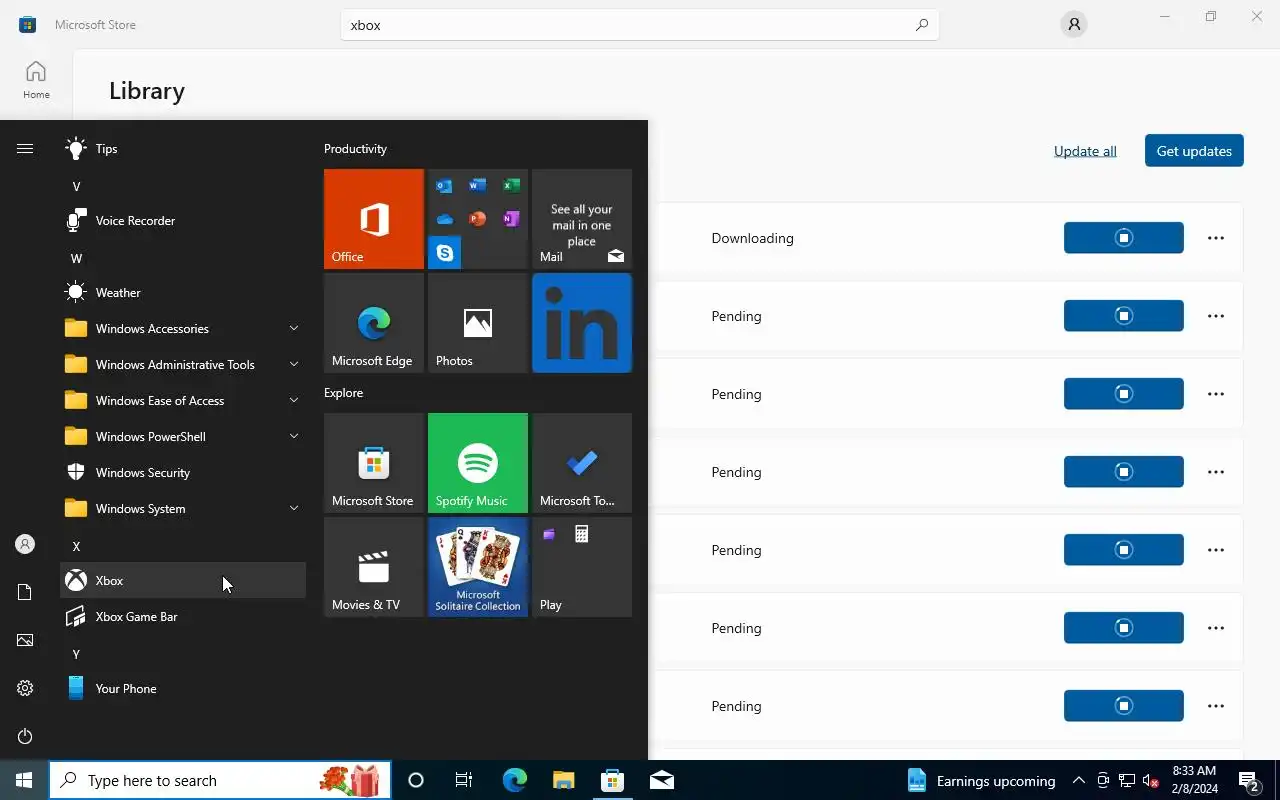Launch Your Phone app
Screen dimensions: 1280x800
click(x=183, y=688)
